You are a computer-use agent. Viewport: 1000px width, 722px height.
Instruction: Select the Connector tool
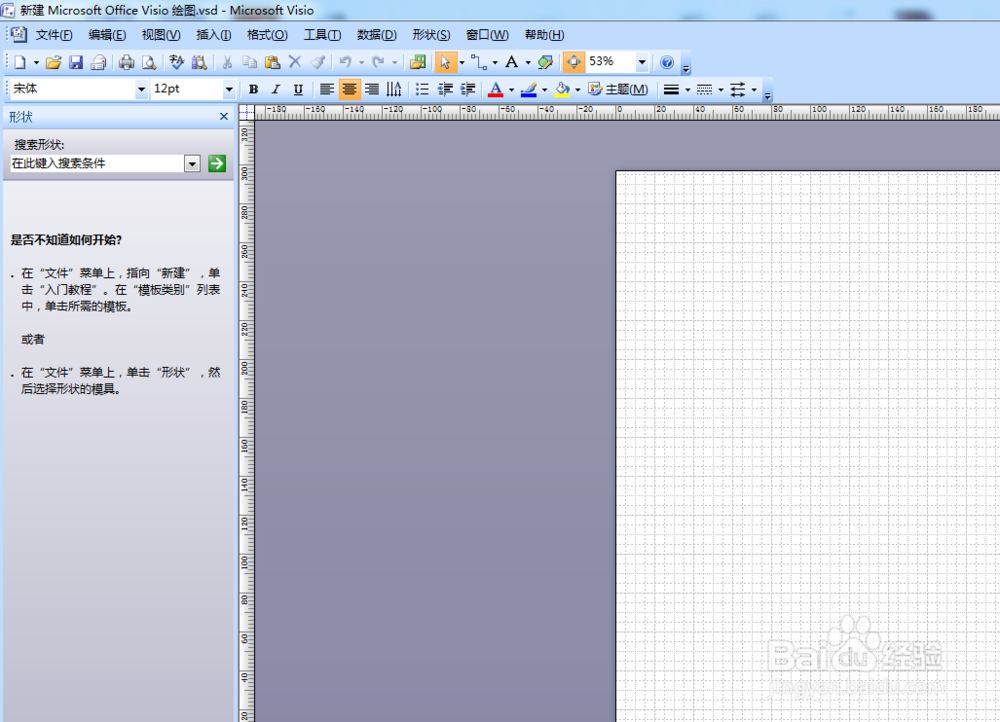pos(478,62)
